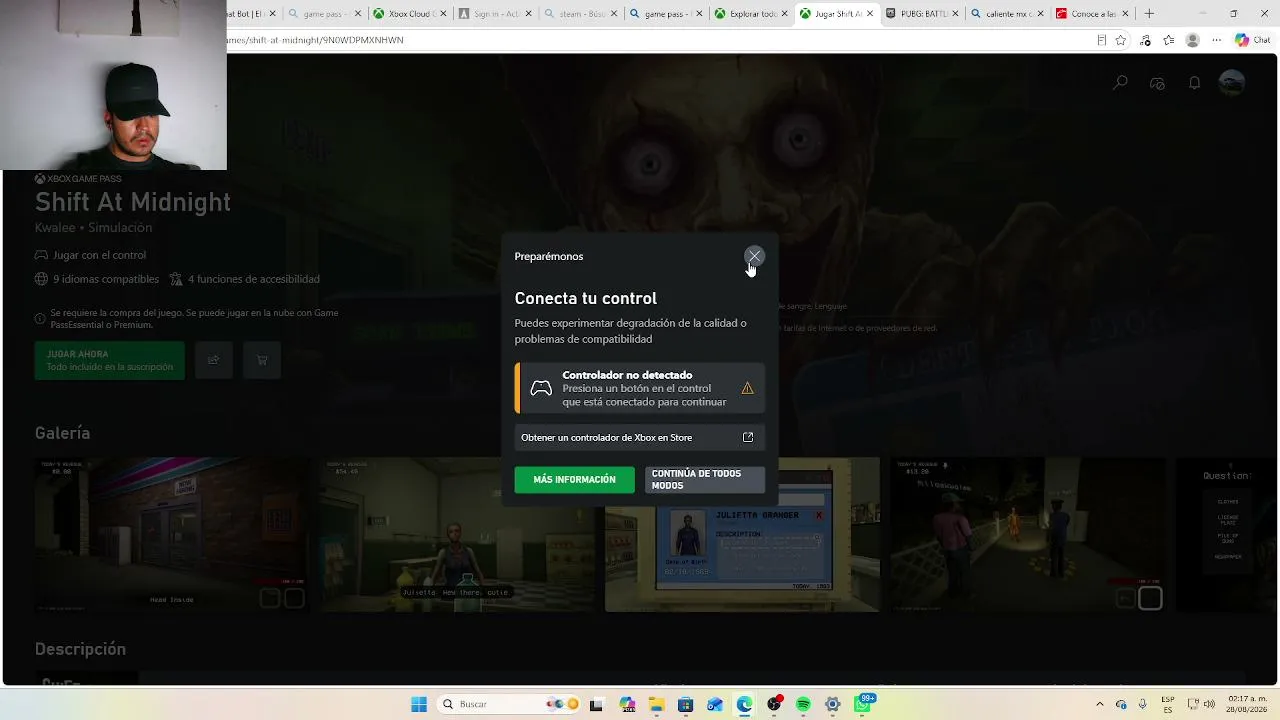Open the browser favorites list icon
Image resolution: width=1280 pixels, height=720 pixels.
click(x=1168, y=40)
